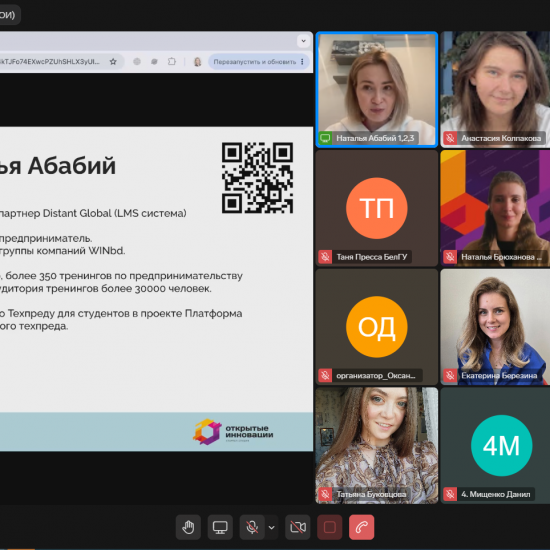Select 4. Мищенко Данил participant tile

pos(495,445)
